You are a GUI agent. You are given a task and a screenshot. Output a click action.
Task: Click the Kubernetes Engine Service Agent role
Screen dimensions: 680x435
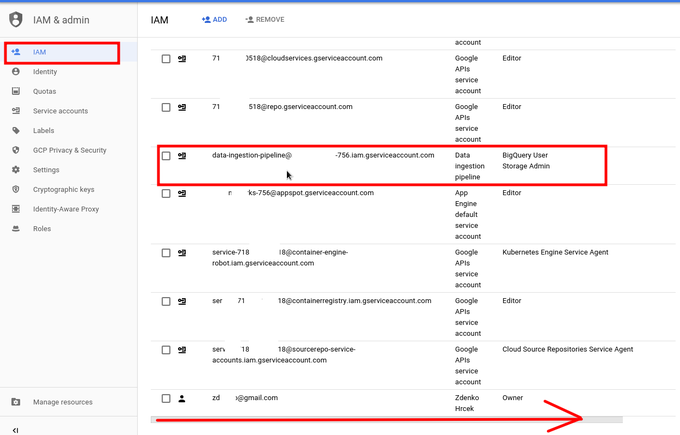point(555,252)
